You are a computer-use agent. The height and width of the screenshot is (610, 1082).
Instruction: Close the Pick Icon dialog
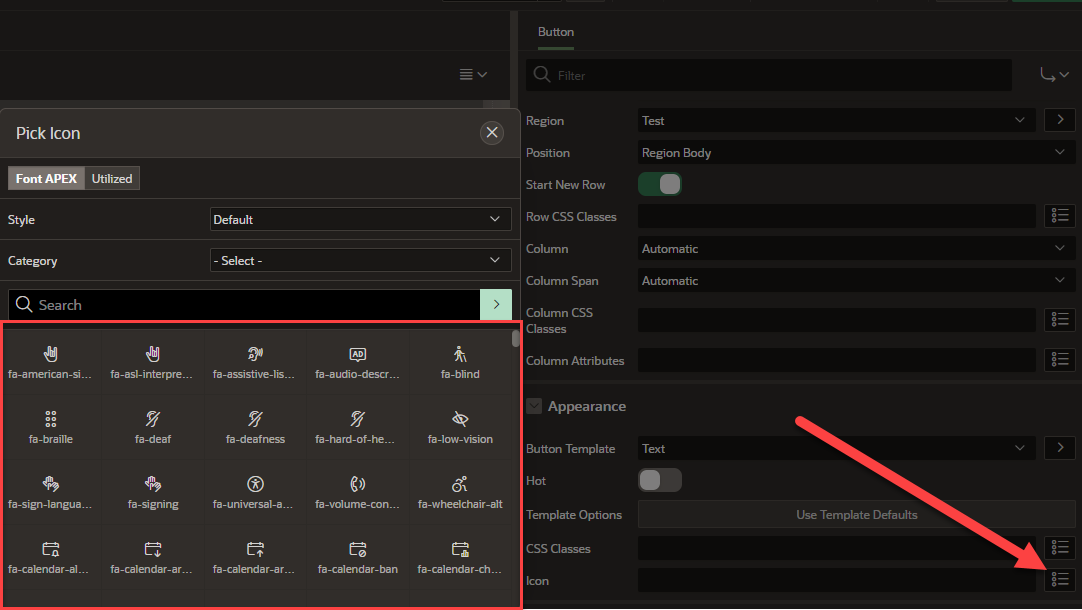pos(491,132)
